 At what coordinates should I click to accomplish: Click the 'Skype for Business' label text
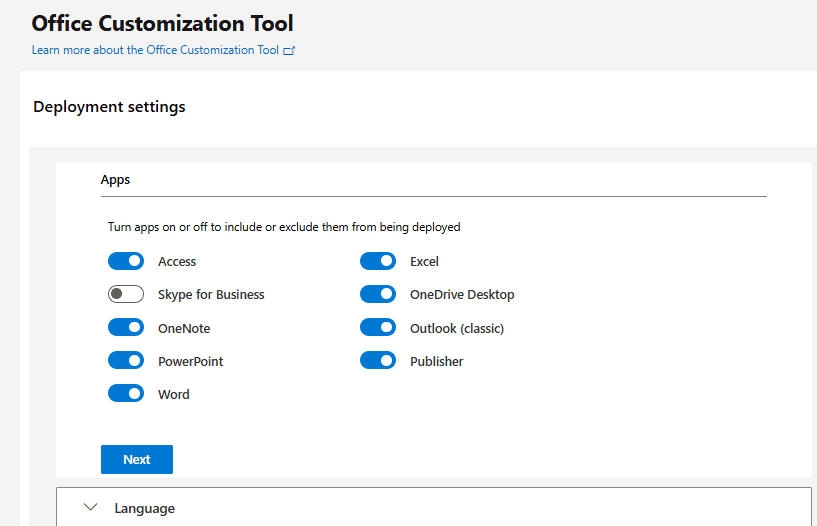click(211, 295)
